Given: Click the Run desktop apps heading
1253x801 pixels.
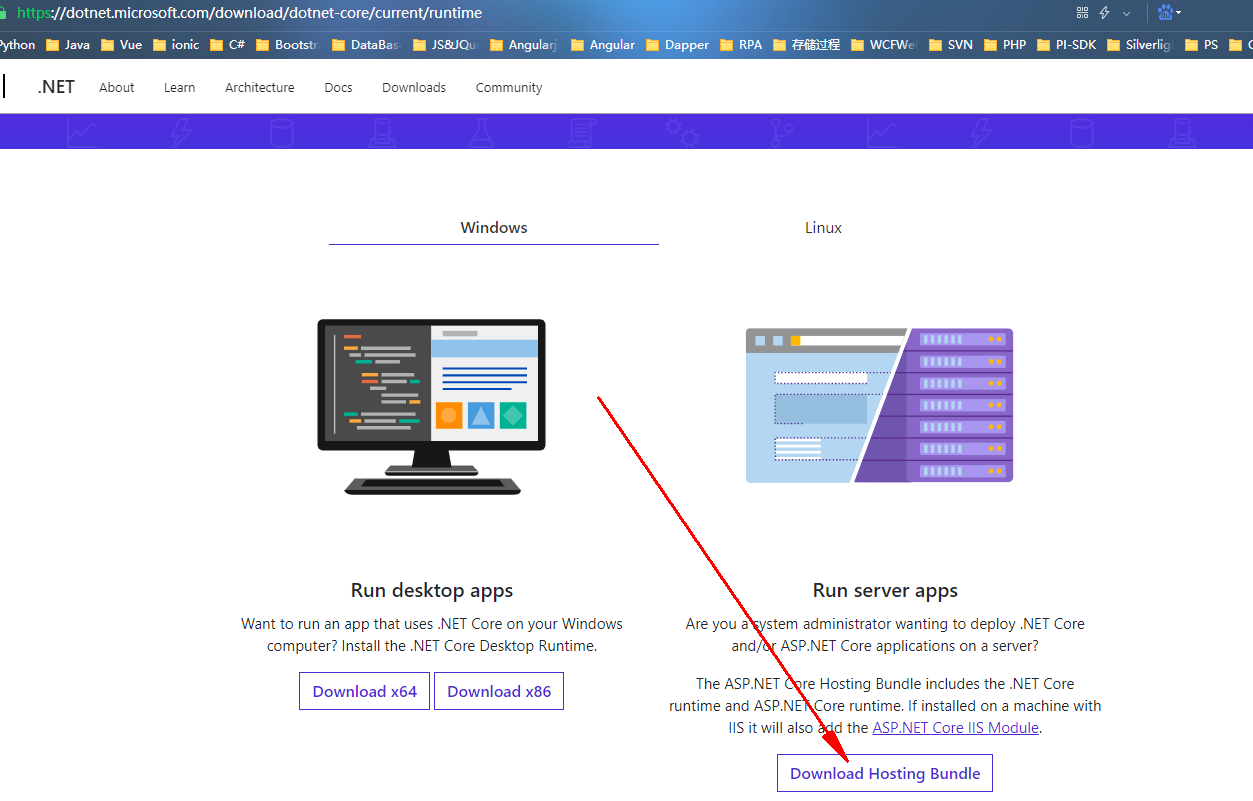Looking at the screenshot, I should coord(432,590).
